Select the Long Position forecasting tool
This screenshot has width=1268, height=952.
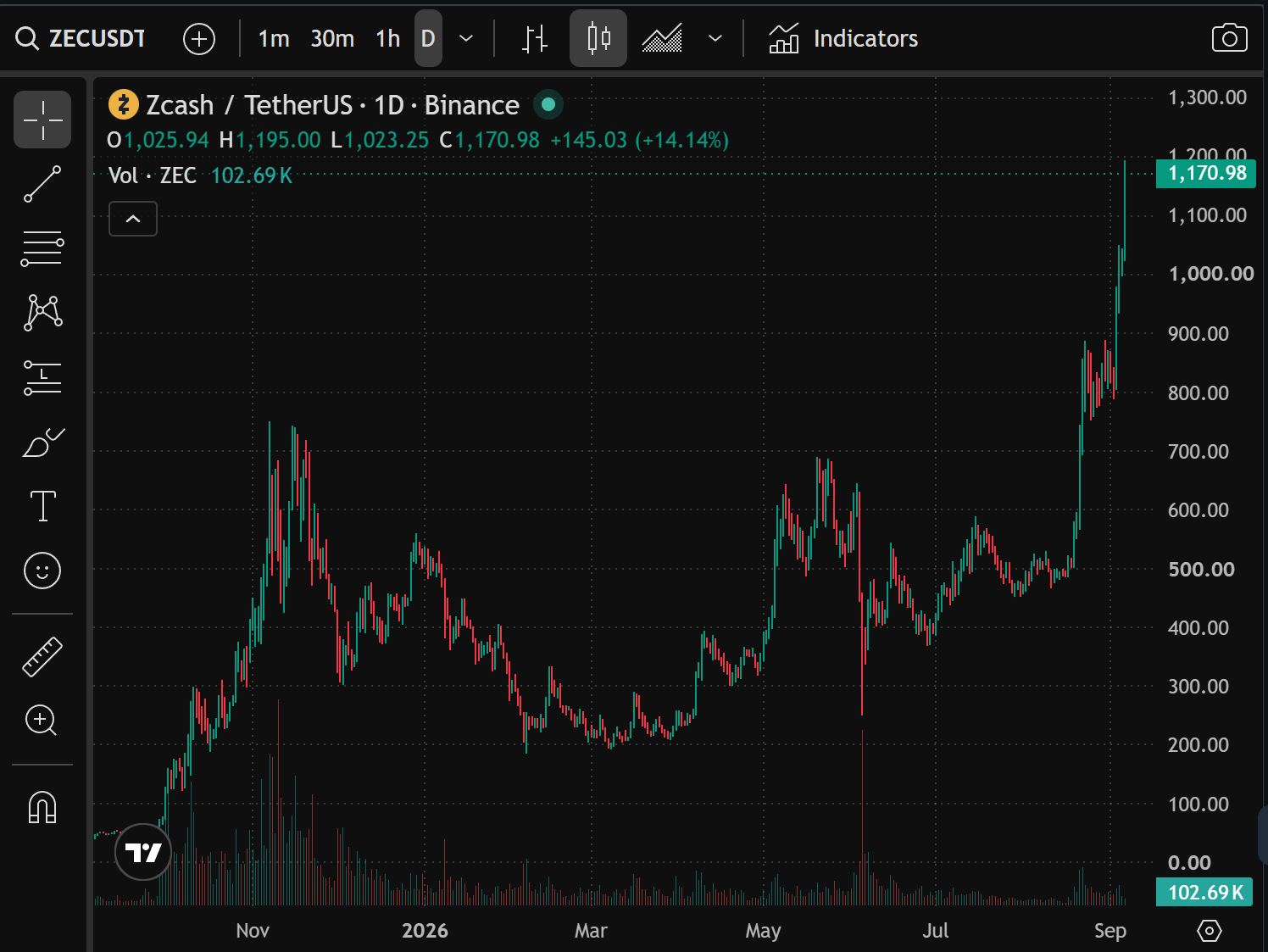[42, 377]
